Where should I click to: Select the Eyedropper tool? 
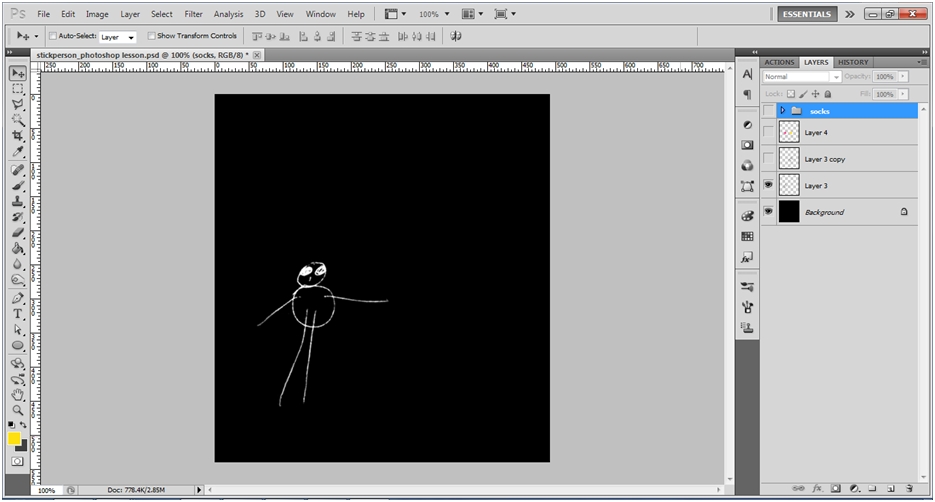tap(18, 151)
